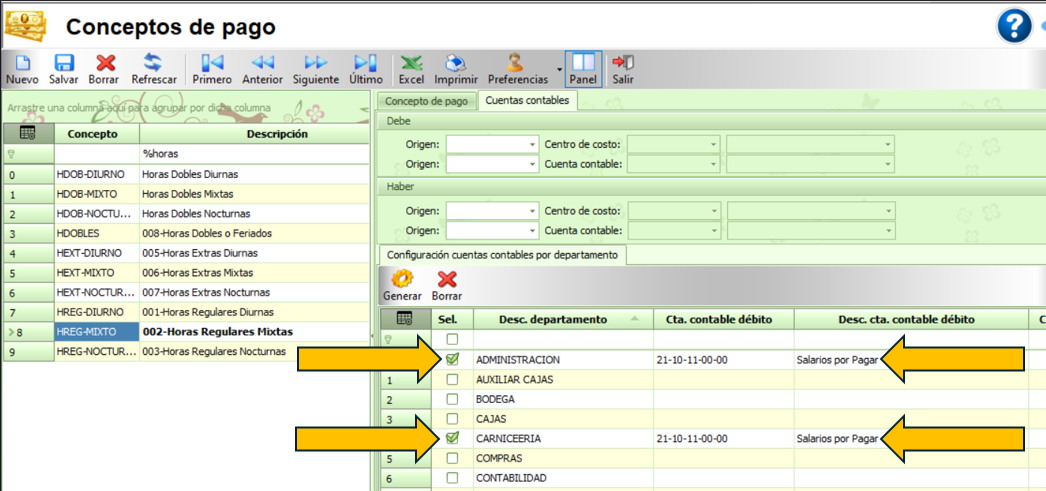1046x491 pixels.
Task: Export the grid using the Excel icon
Action: point(411,64)
